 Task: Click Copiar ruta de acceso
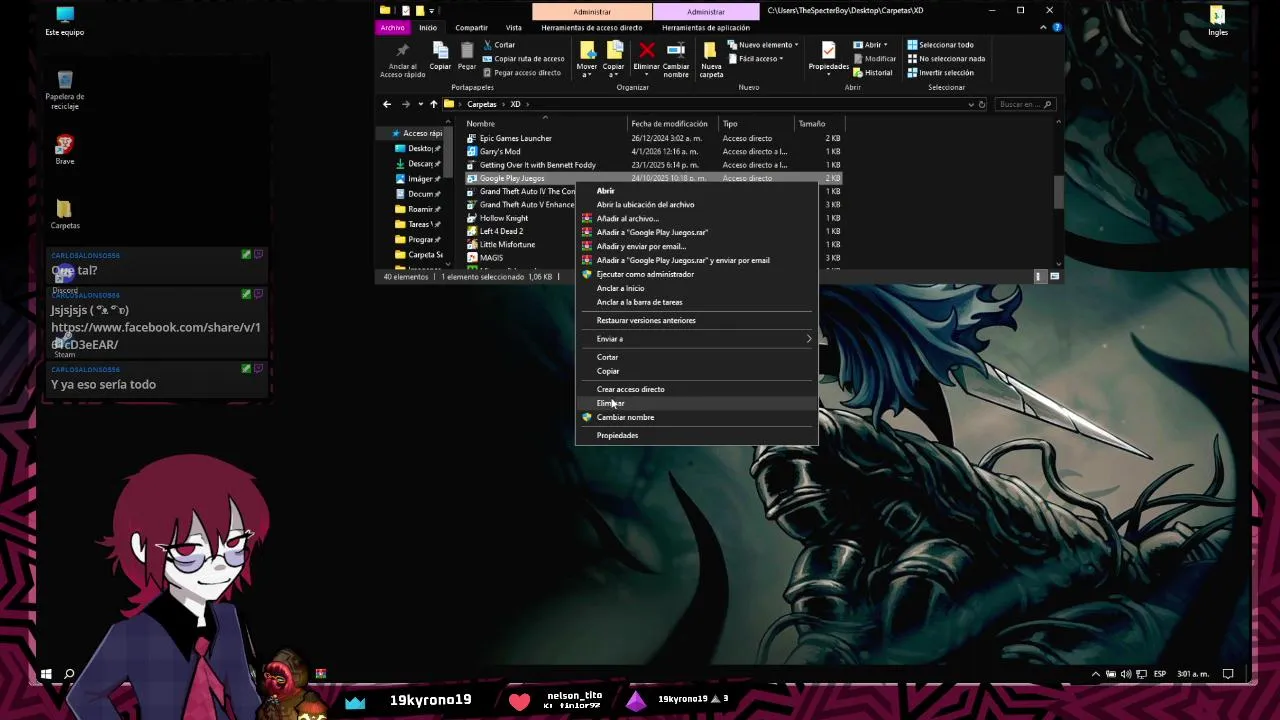523,59
